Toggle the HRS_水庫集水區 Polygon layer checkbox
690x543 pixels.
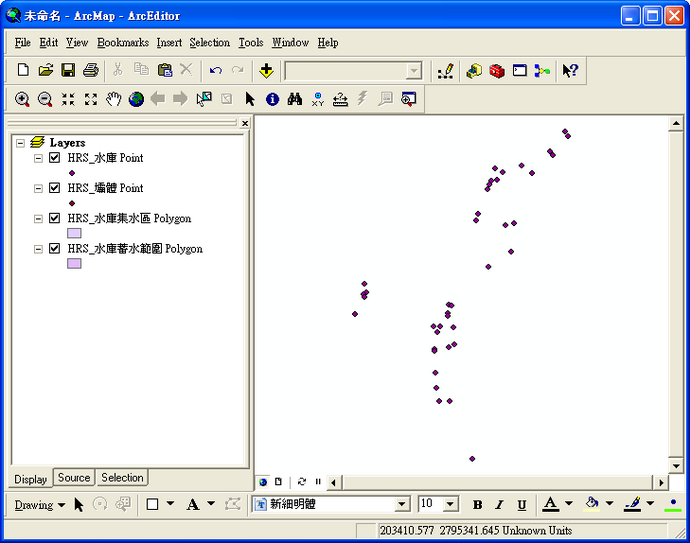[55, 218]
